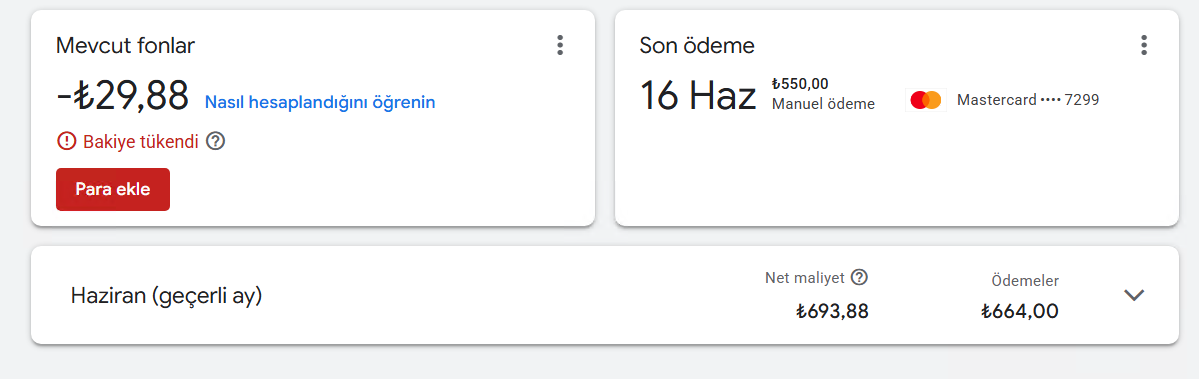1199x379 pixels.
Task: Click the Mastercard logo icon
Action: [x=925, y=100]
